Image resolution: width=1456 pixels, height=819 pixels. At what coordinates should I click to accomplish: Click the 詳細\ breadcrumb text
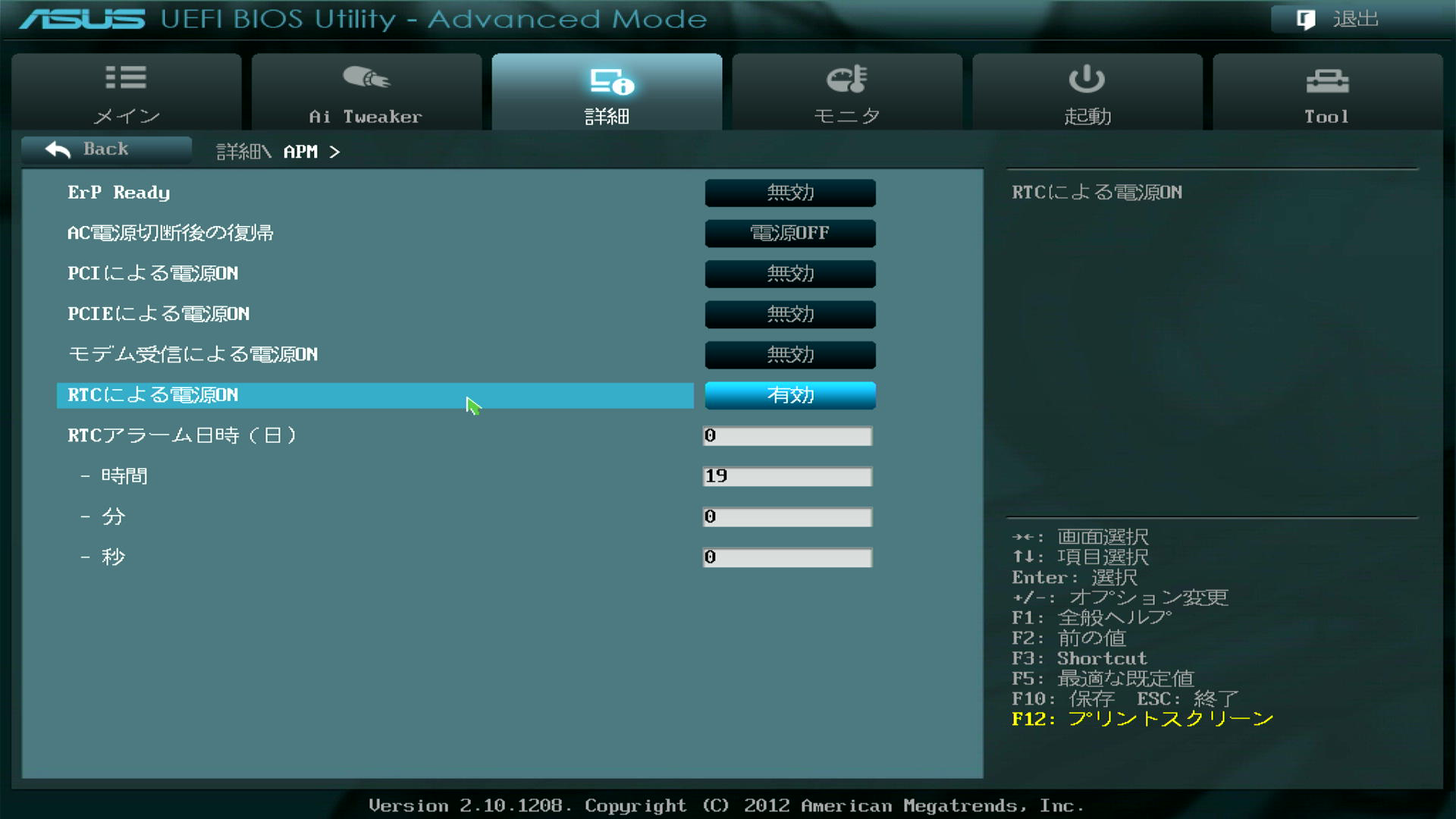243,152
